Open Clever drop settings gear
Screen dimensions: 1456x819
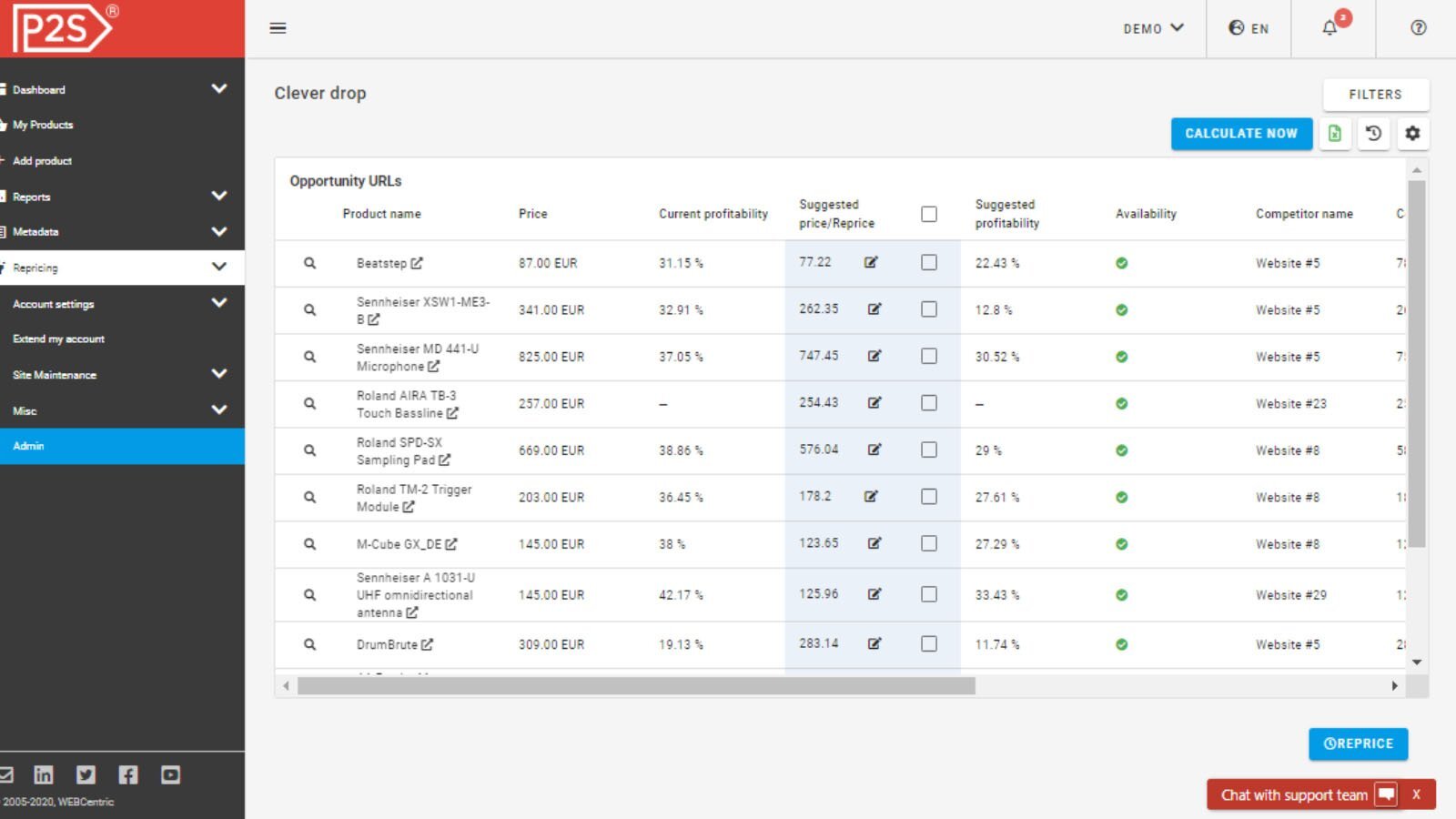1412,134
